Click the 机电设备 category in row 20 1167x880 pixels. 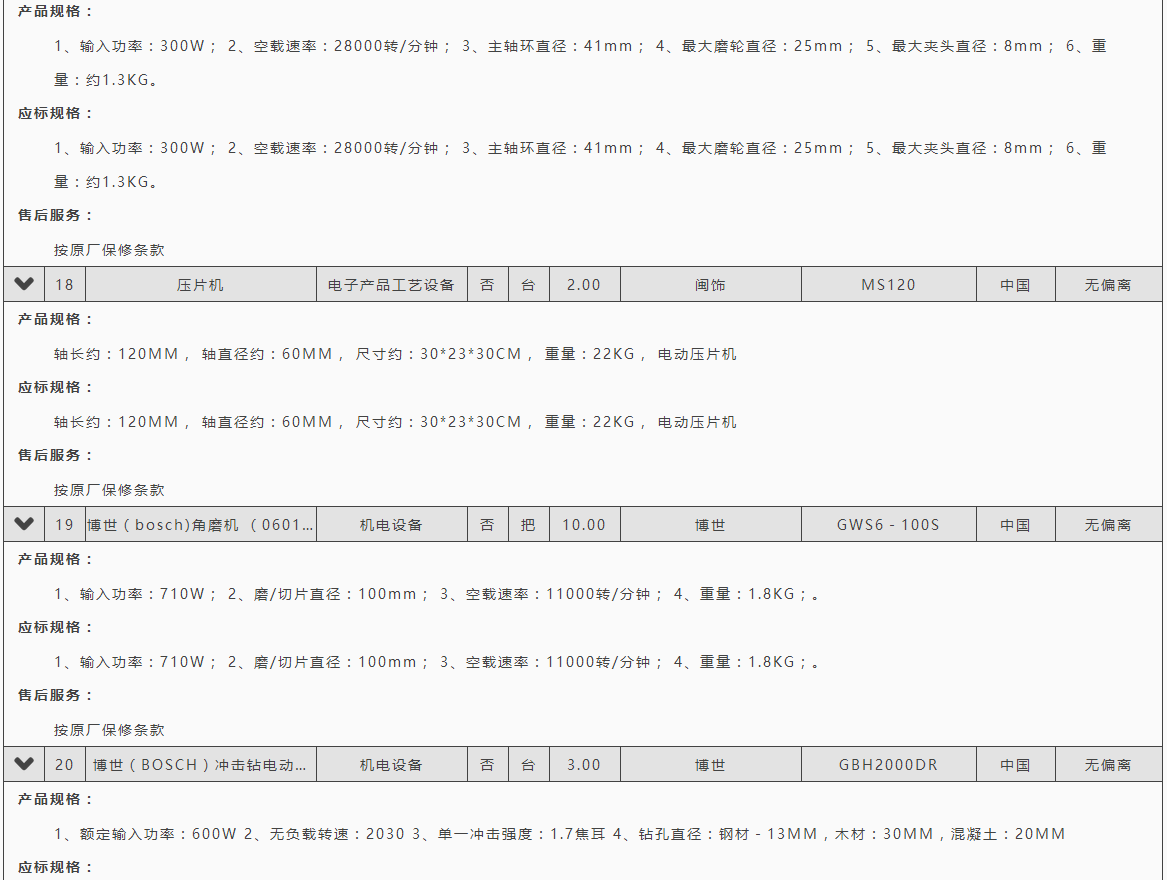point(391,765)
